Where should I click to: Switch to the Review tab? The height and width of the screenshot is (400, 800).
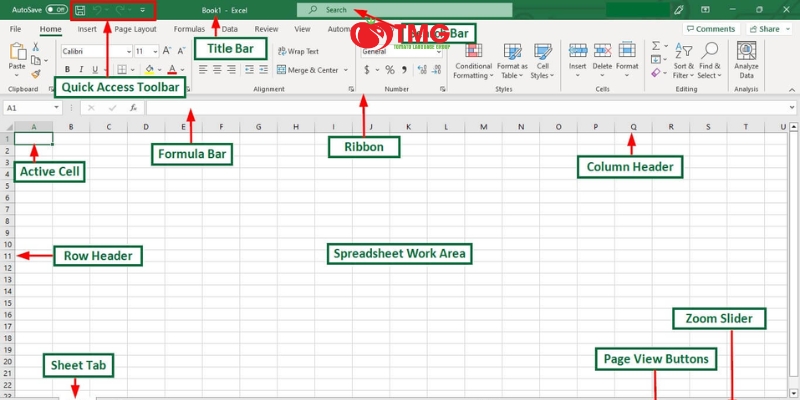coord(266,29)
